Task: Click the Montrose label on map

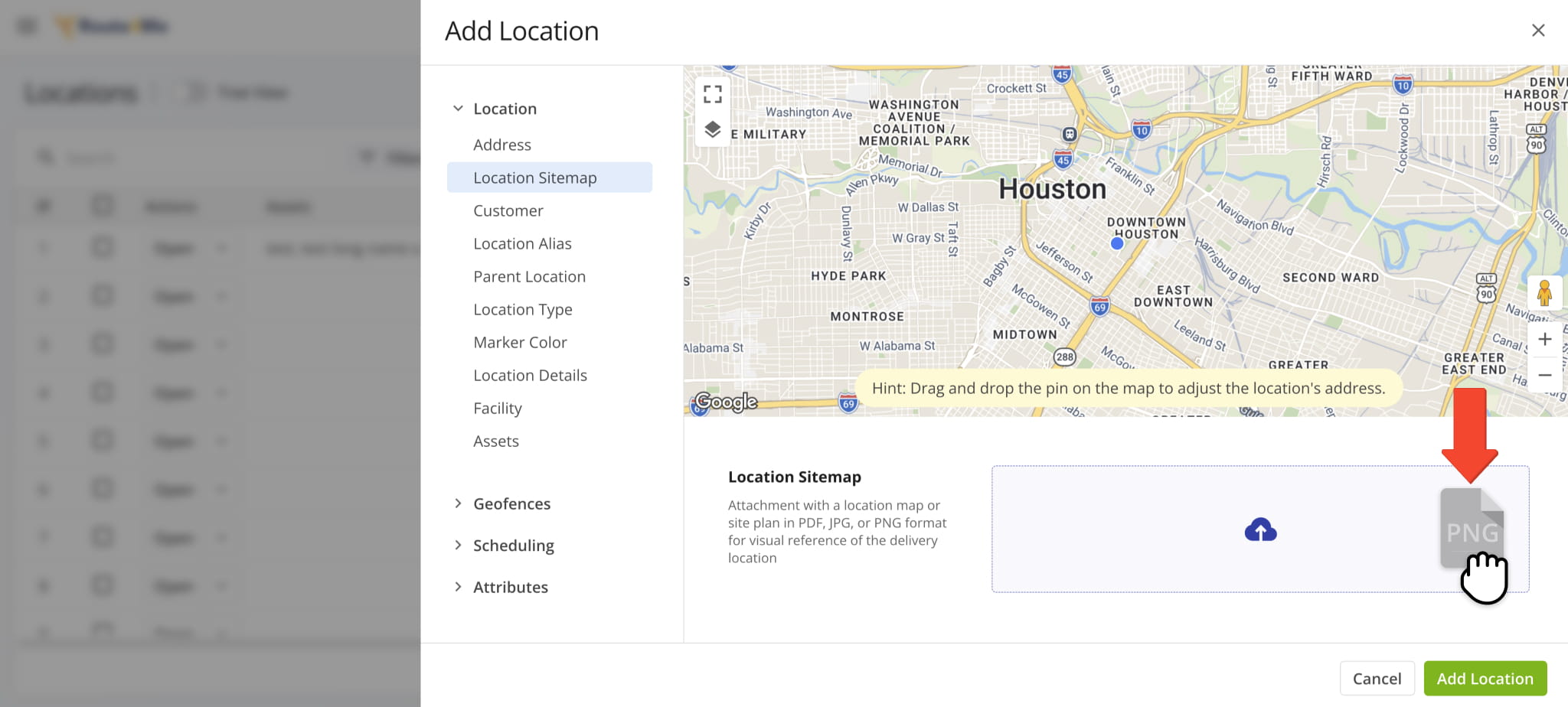Action: pos(867,316)
